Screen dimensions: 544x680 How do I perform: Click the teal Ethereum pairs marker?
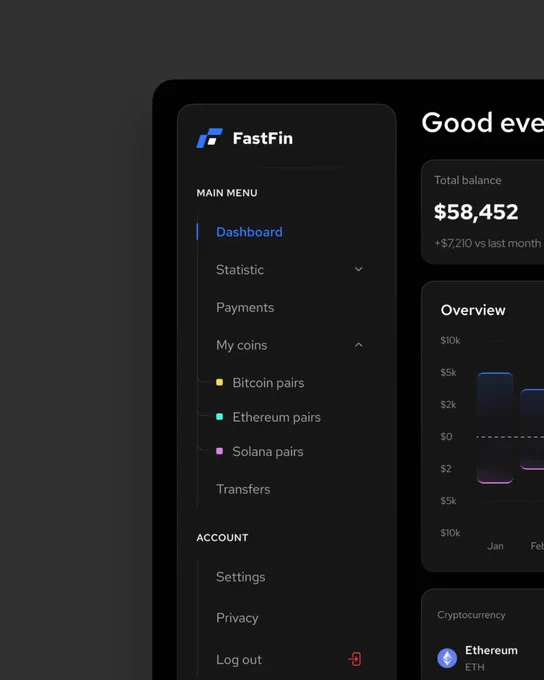tap(220, 416)
